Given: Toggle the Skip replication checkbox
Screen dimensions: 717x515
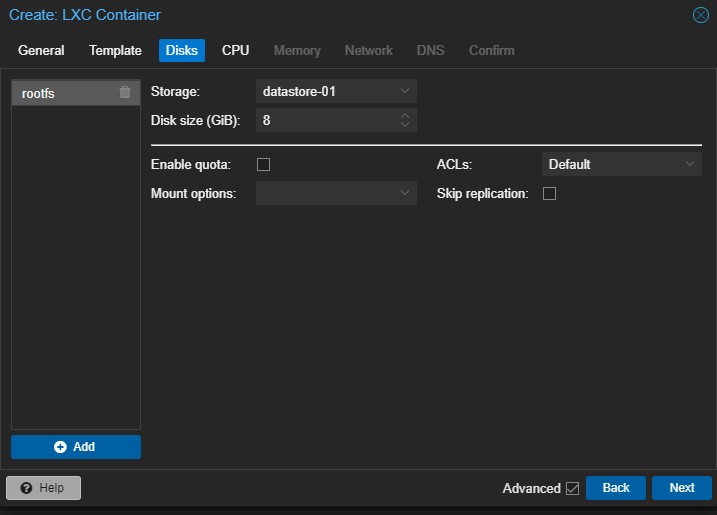Looking at the screenshot, I should 549,193.
